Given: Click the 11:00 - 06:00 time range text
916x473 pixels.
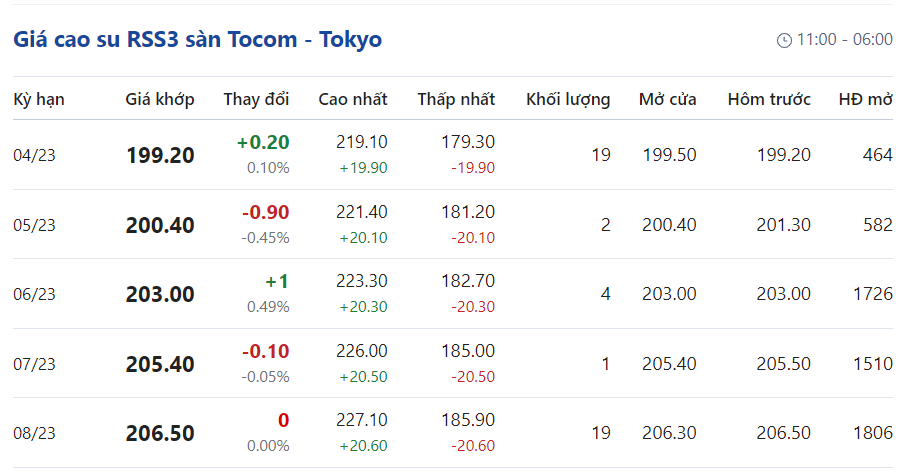Looking at the screenshot, I should (x=845, y=40).
